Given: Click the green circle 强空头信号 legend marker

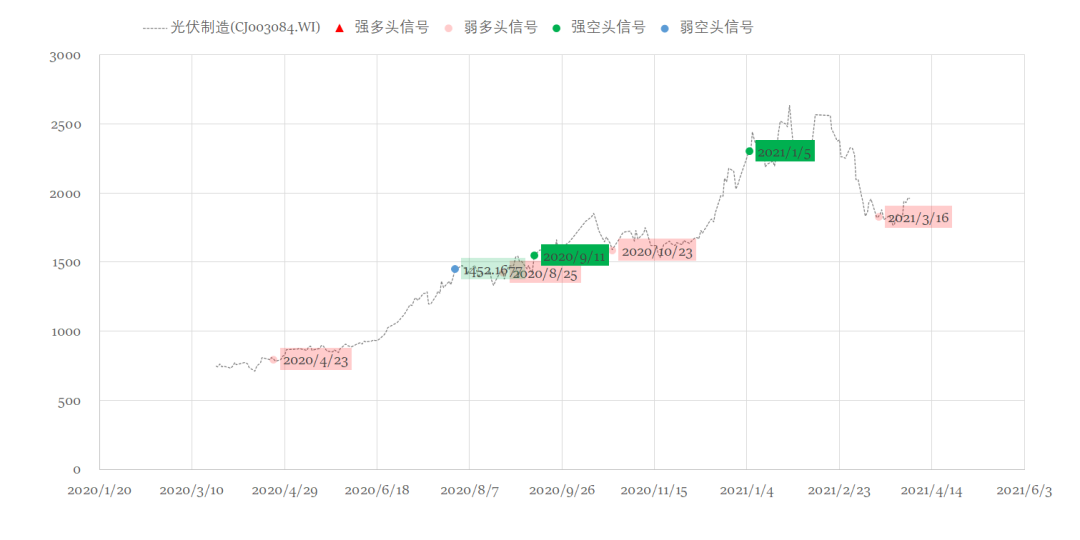Looking at the screenshot, I should (556, 28).
